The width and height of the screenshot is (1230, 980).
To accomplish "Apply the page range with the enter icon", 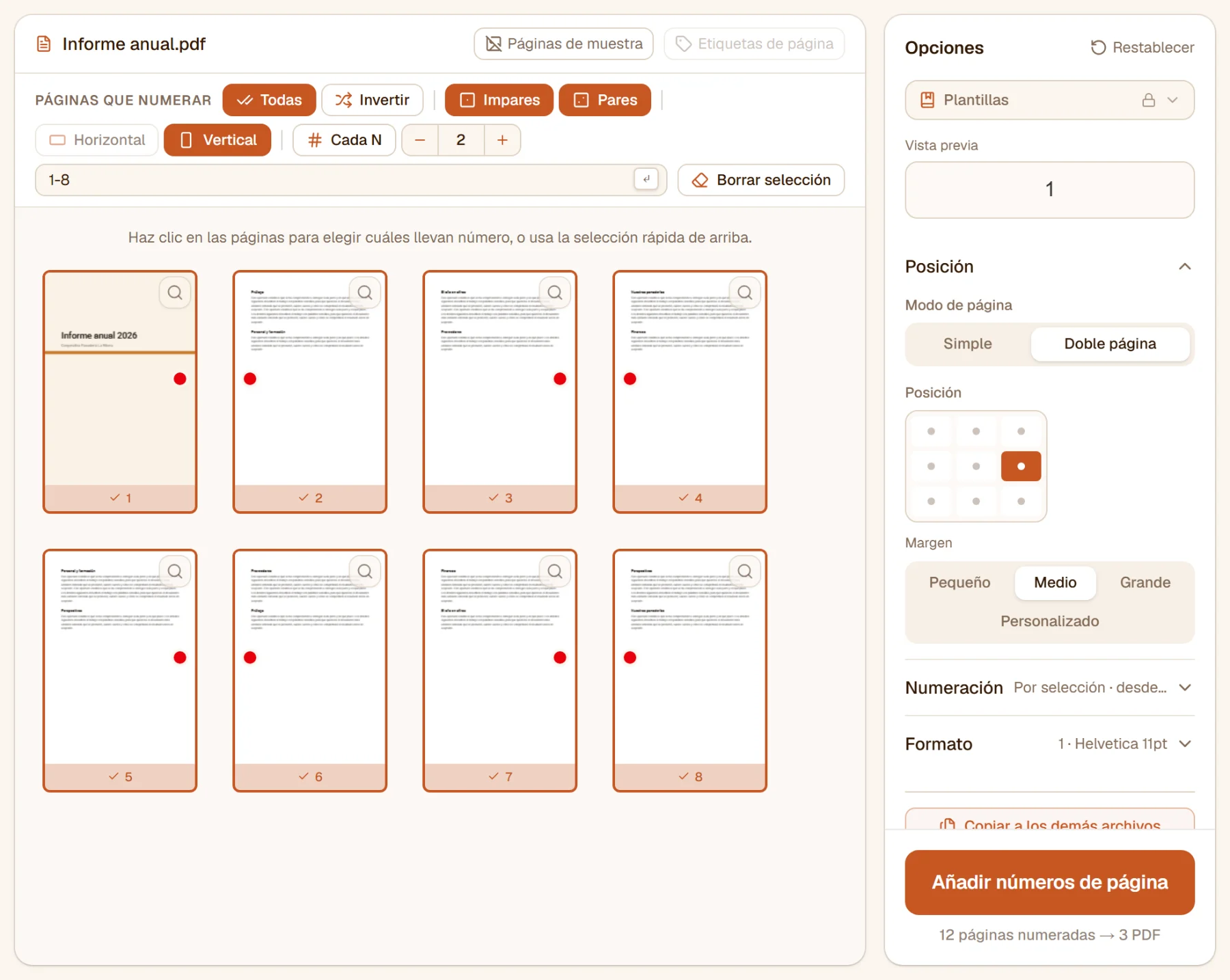I will (646, 179).
